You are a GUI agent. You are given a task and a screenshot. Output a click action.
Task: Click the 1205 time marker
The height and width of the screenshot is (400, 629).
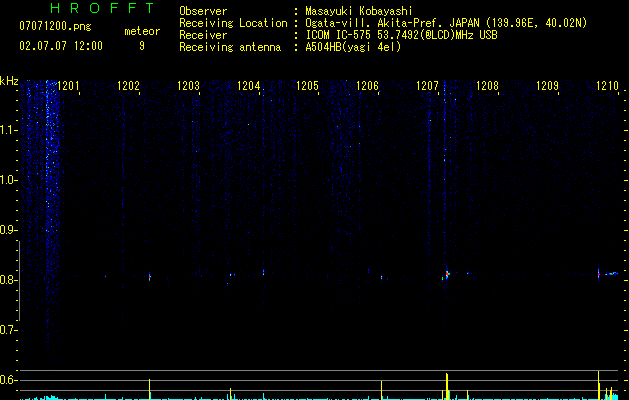[x=308, y=86]
